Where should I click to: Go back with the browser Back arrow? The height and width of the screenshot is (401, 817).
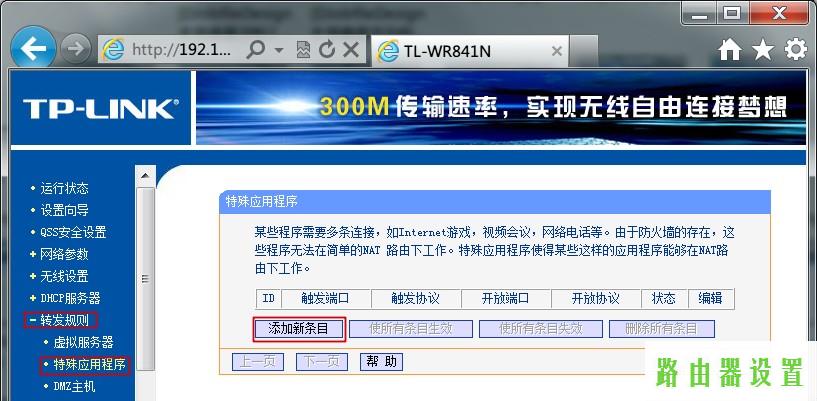point(33,48)
